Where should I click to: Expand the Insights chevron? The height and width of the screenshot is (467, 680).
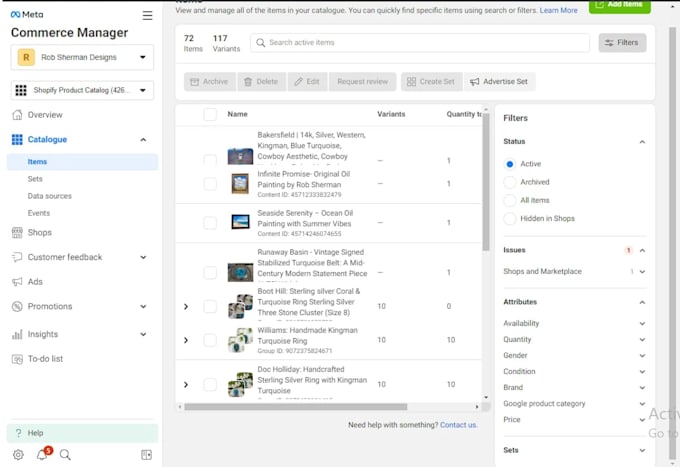pyautogui.click(x=143, y=334)
